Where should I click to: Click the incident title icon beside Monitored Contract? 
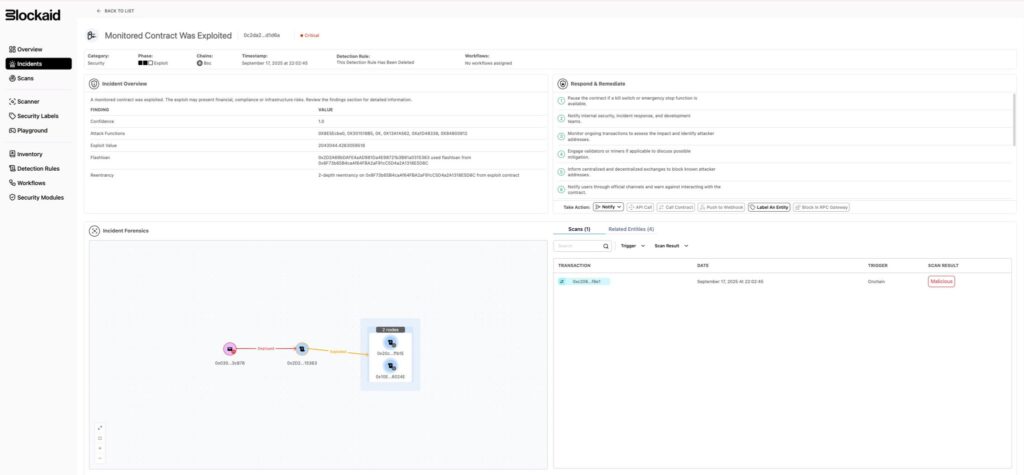[x=92, y=35]
